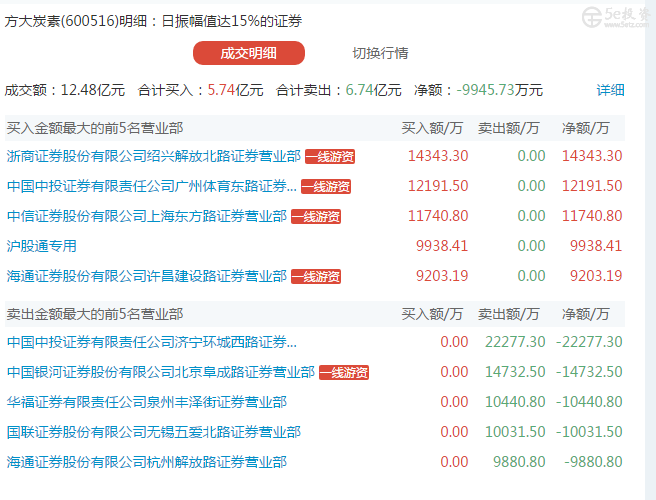Open 浙商证券绍兴解放北路证券营业部 link

click(154, 156)
